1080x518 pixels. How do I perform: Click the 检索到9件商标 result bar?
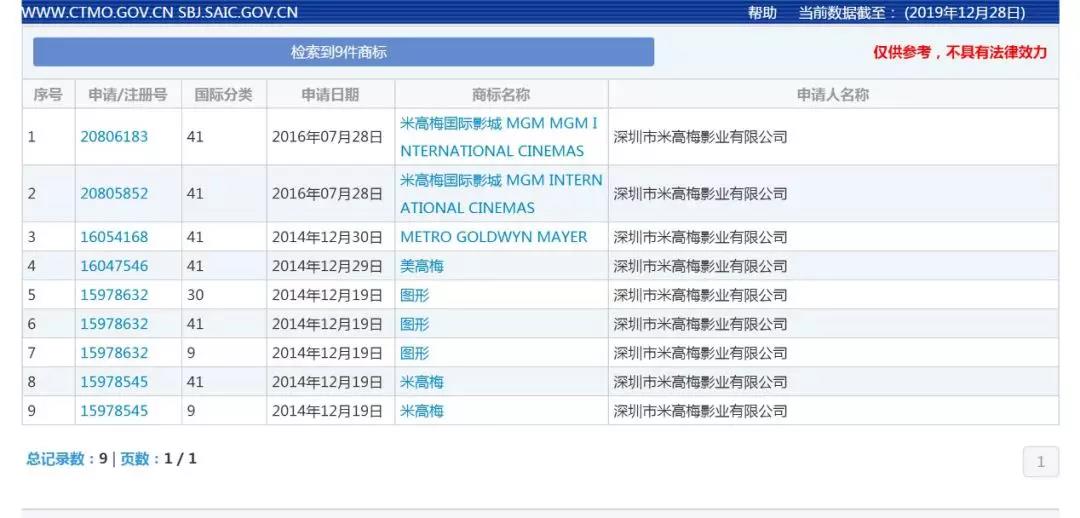(343, 52)
